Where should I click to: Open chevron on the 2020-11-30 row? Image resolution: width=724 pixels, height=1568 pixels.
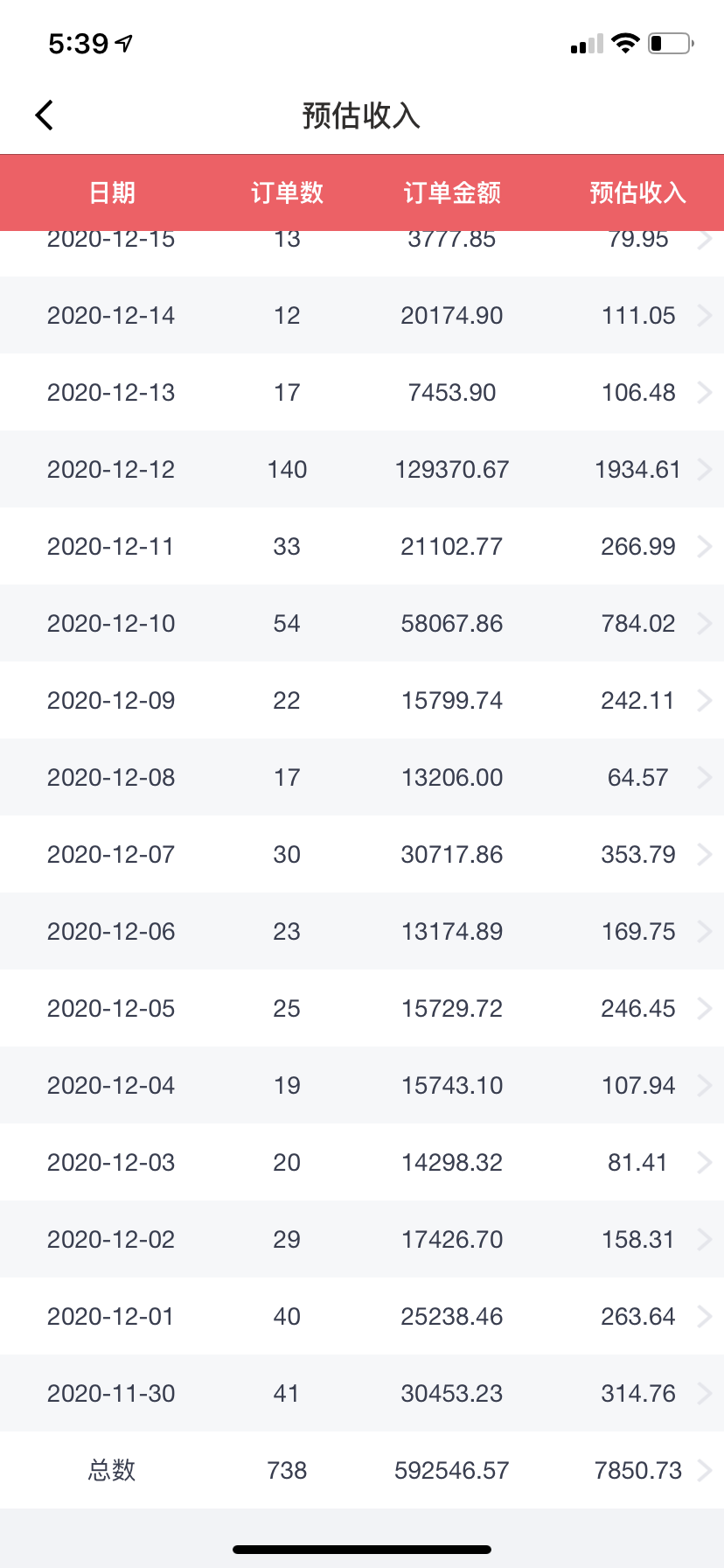click(x=705, y=1393)
